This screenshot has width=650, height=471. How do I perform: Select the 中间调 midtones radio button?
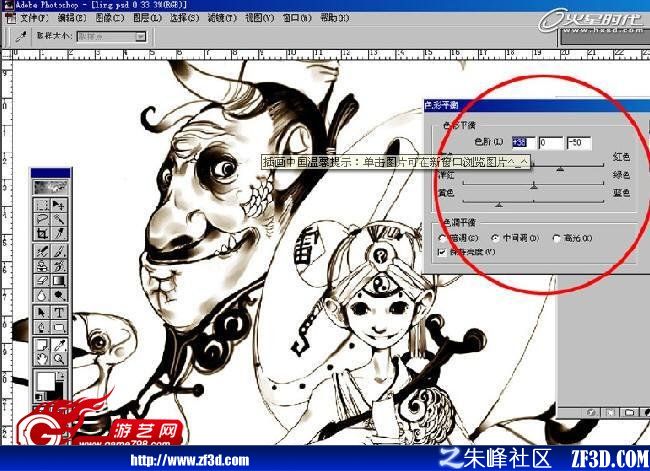pyautogui.click(x=495, y=238)
